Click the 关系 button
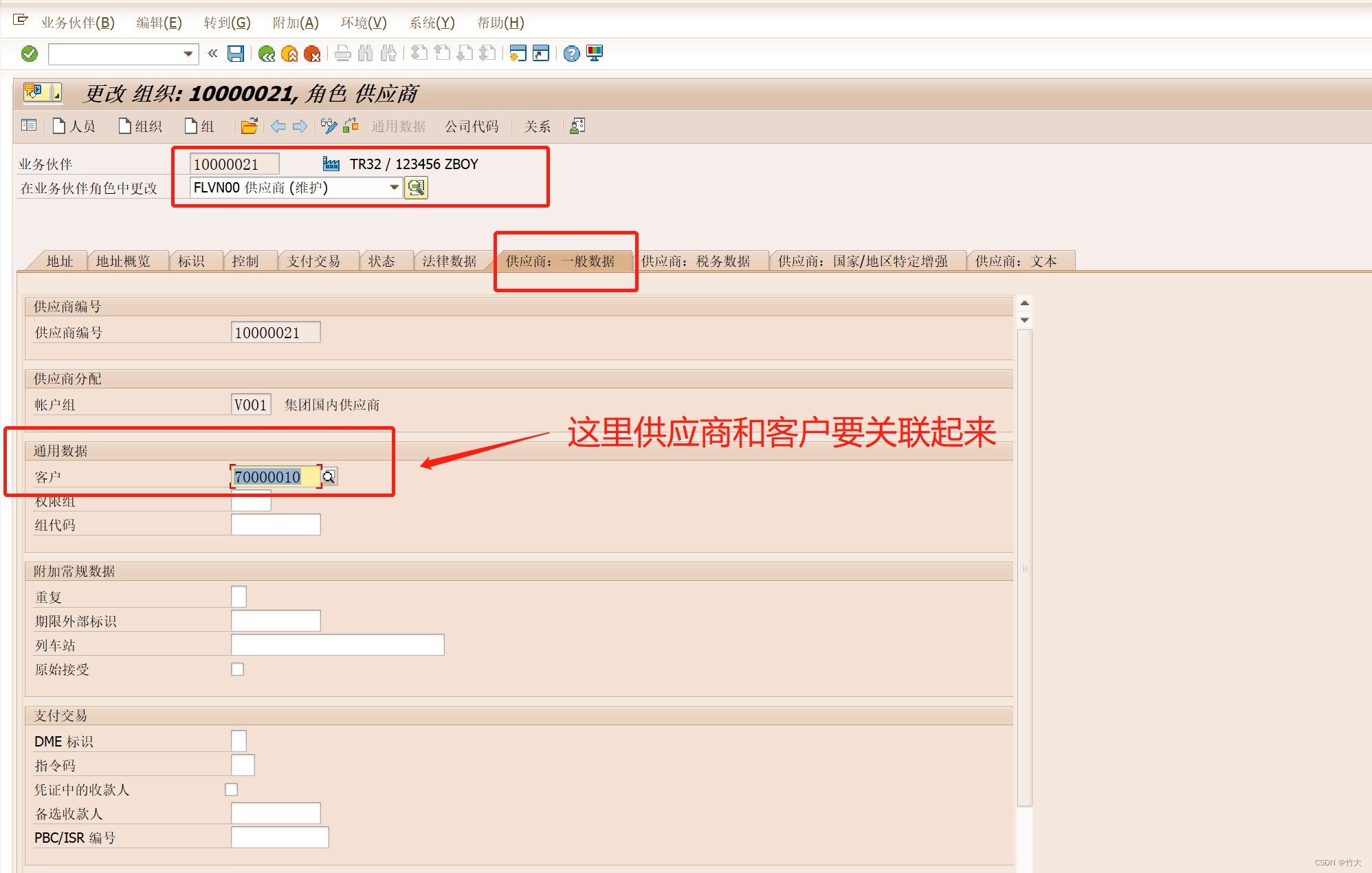The height and width of the screenshot is (873, 1372). [x=537, y=126]
